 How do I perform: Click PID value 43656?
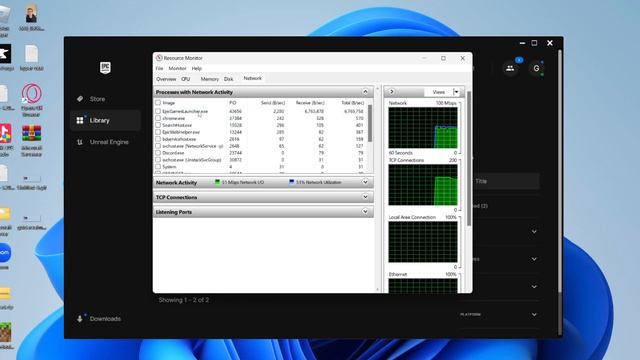tap(236, 111)
